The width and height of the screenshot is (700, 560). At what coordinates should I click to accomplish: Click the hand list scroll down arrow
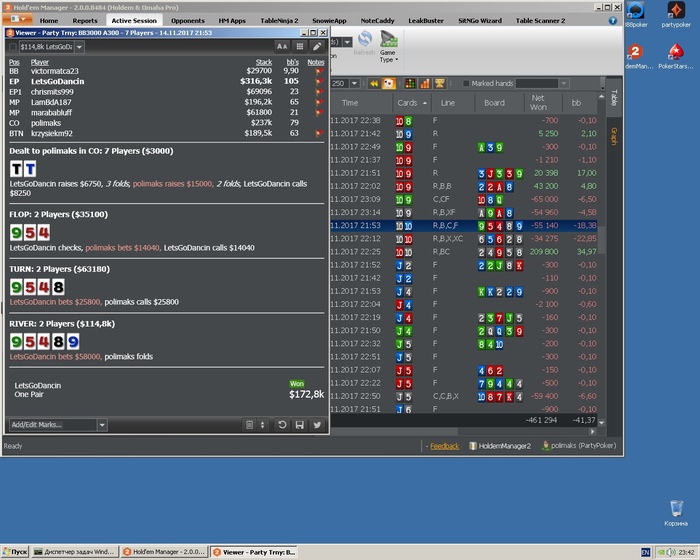tap(602, 422)
